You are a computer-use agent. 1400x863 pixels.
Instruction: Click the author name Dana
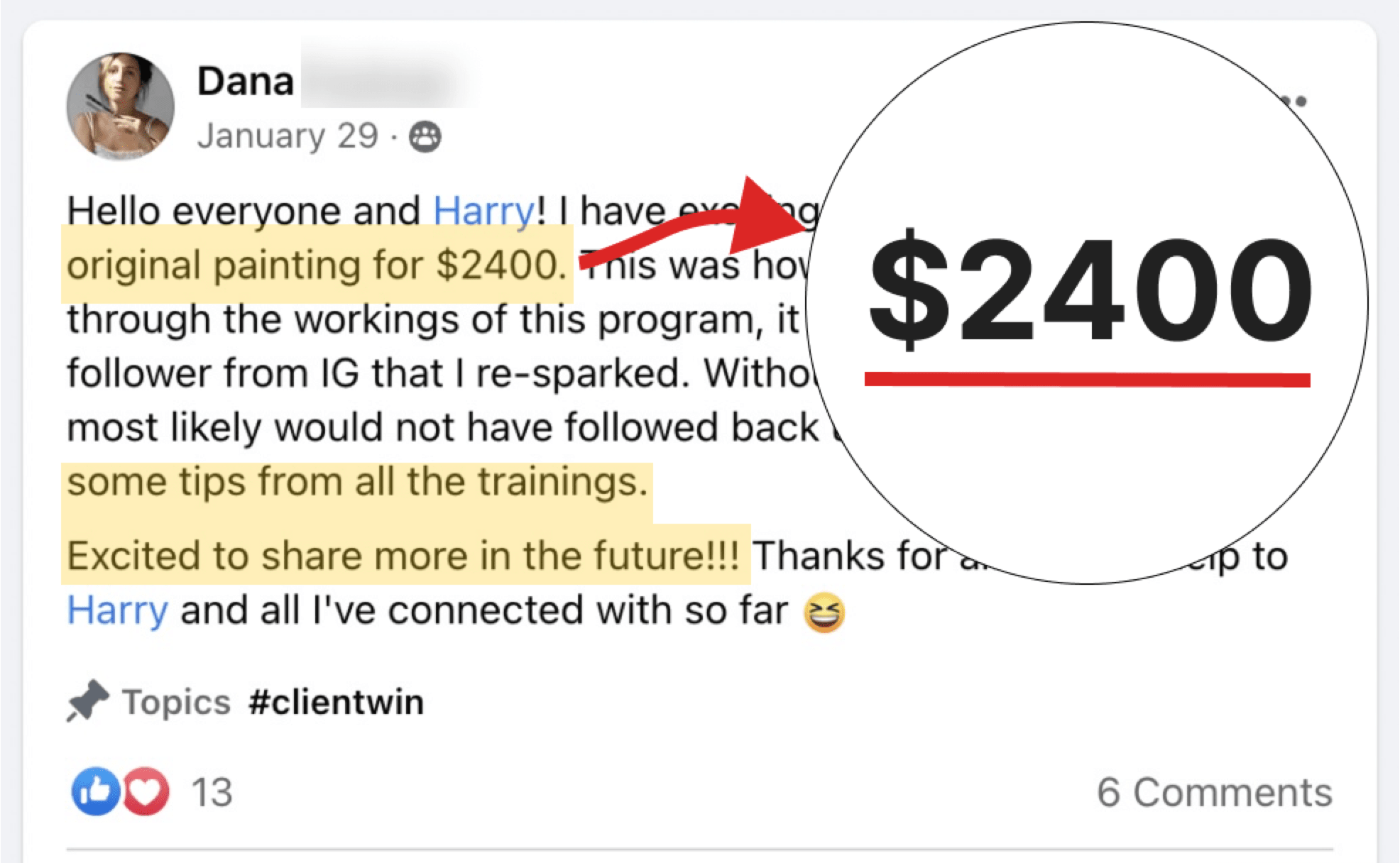click(245, 81)
